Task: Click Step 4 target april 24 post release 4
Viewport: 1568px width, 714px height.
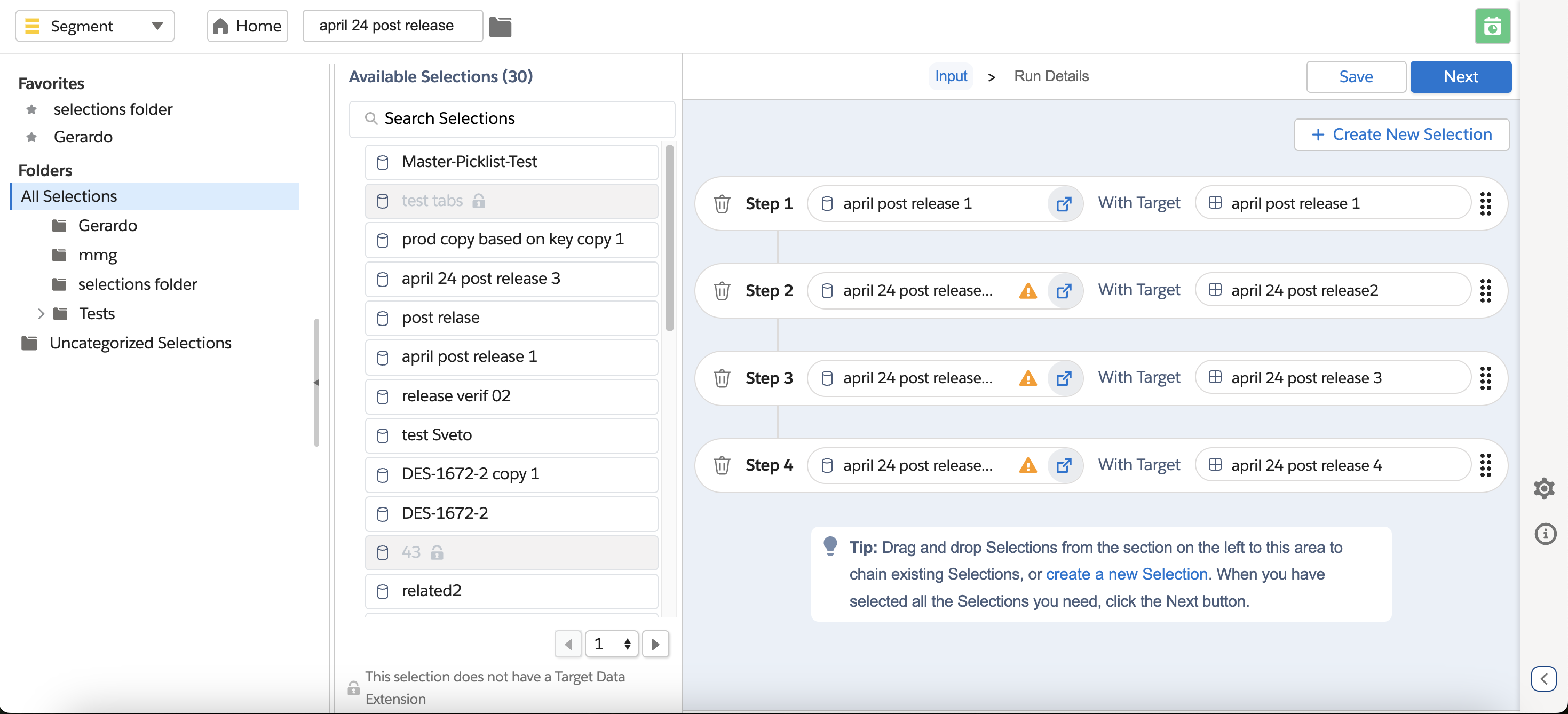Action: 1333,465
